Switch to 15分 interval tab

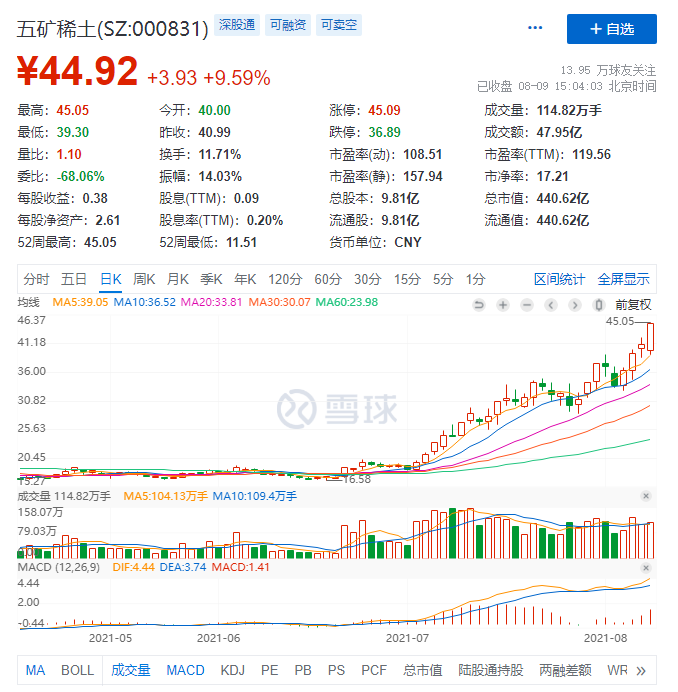coord(407,279)
